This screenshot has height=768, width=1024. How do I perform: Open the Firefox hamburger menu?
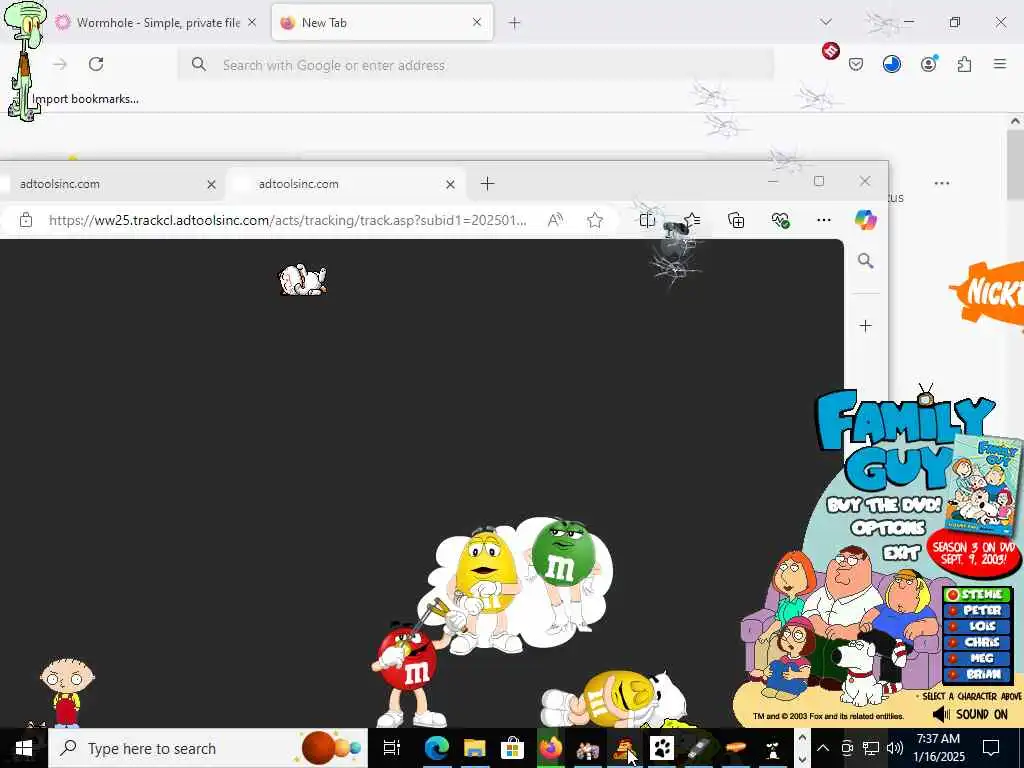point(1000,64)
